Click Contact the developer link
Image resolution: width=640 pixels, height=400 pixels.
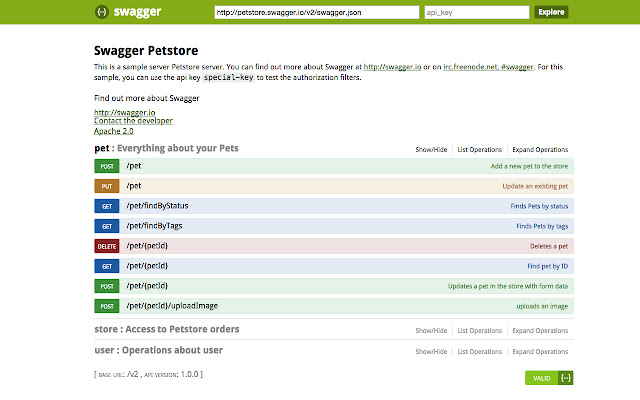(x=133, y=120)
